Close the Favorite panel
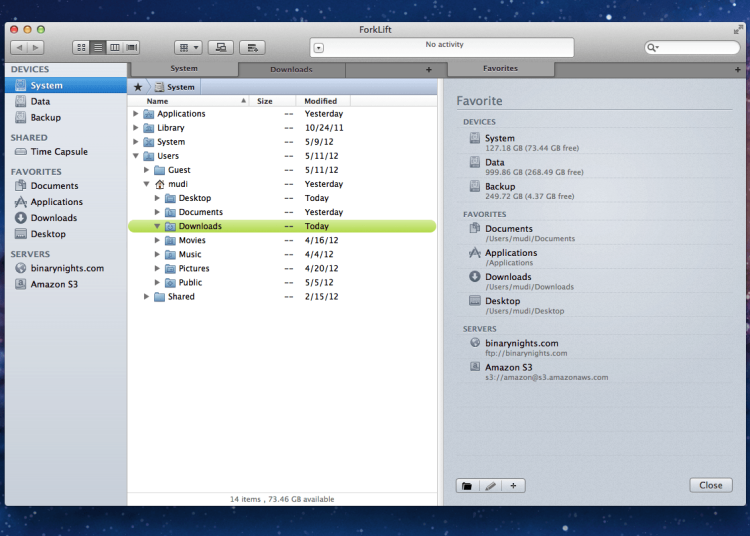Screen dimensions: 750x536 point(710,485)
